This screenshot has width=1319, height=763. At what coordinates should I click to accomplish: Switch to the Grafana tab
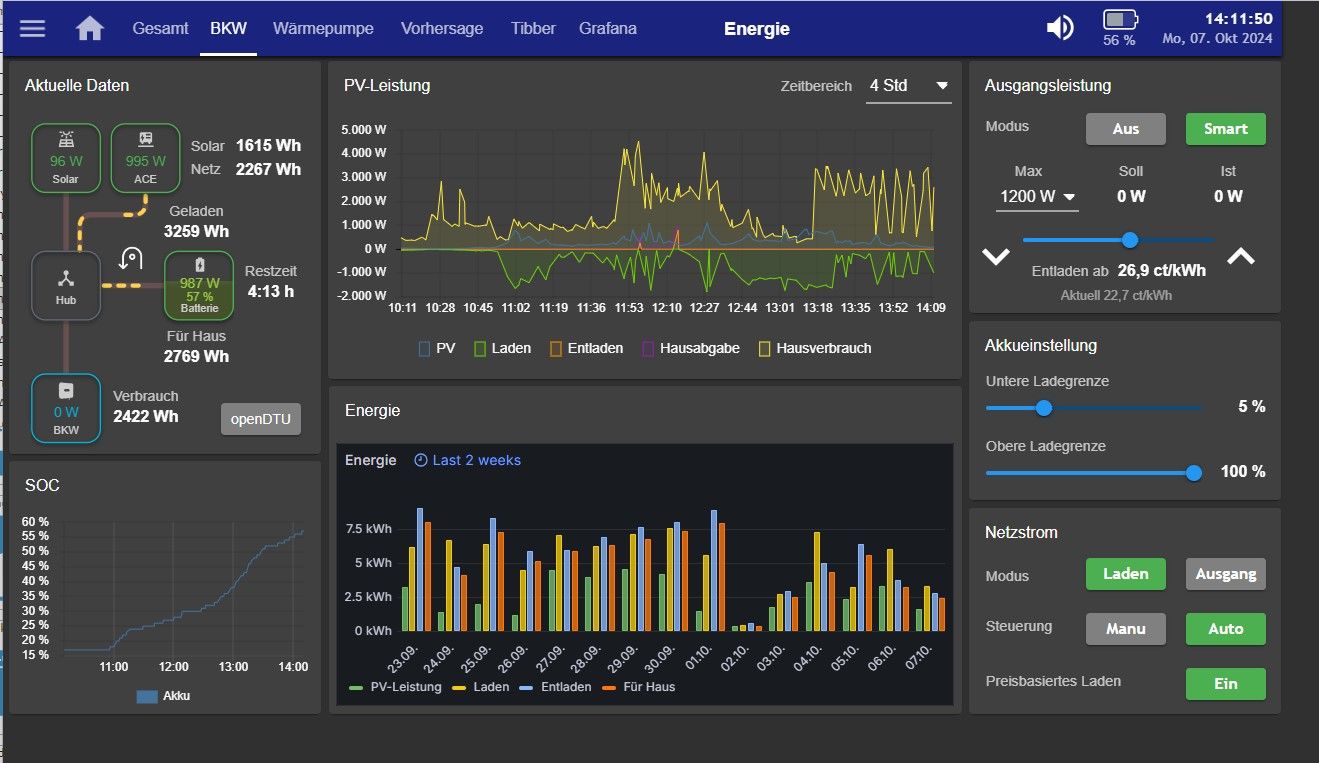pyautogui.click(x=607, y=28)
